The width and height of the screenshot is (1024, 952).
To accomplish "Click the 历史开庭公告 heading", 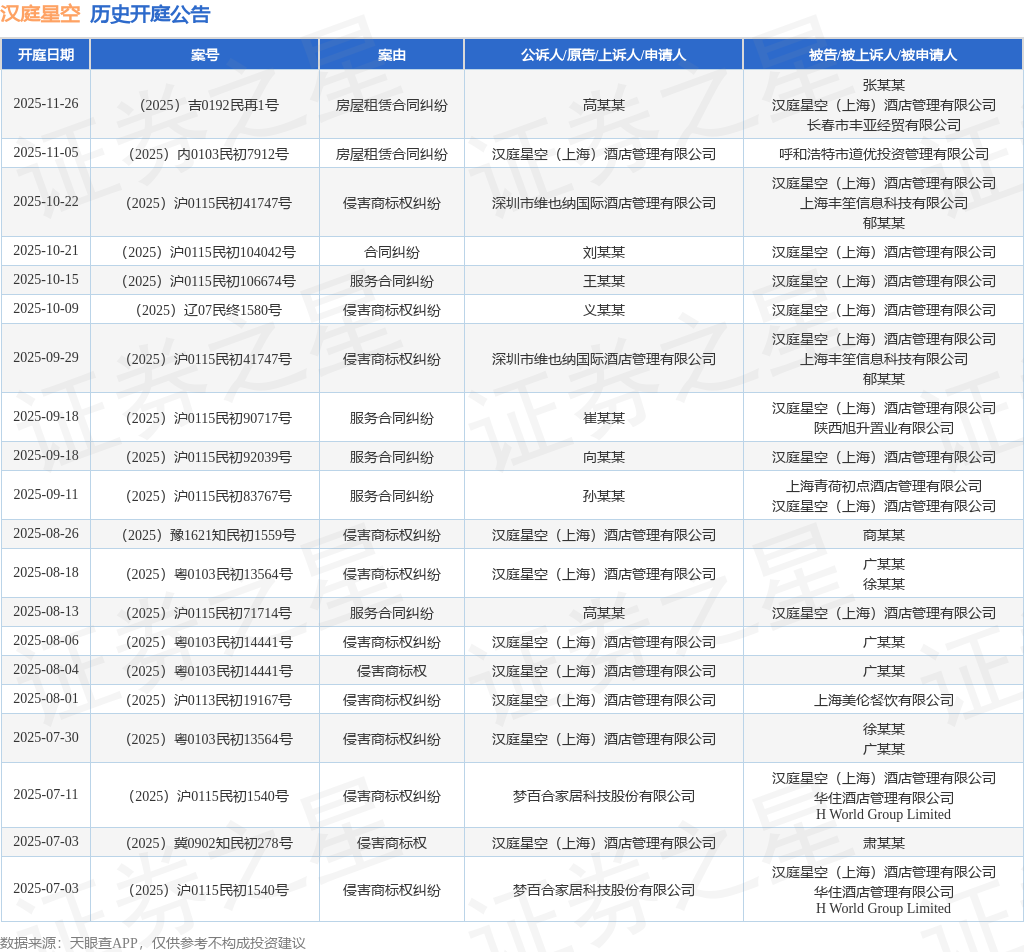I will click(150, 14).
